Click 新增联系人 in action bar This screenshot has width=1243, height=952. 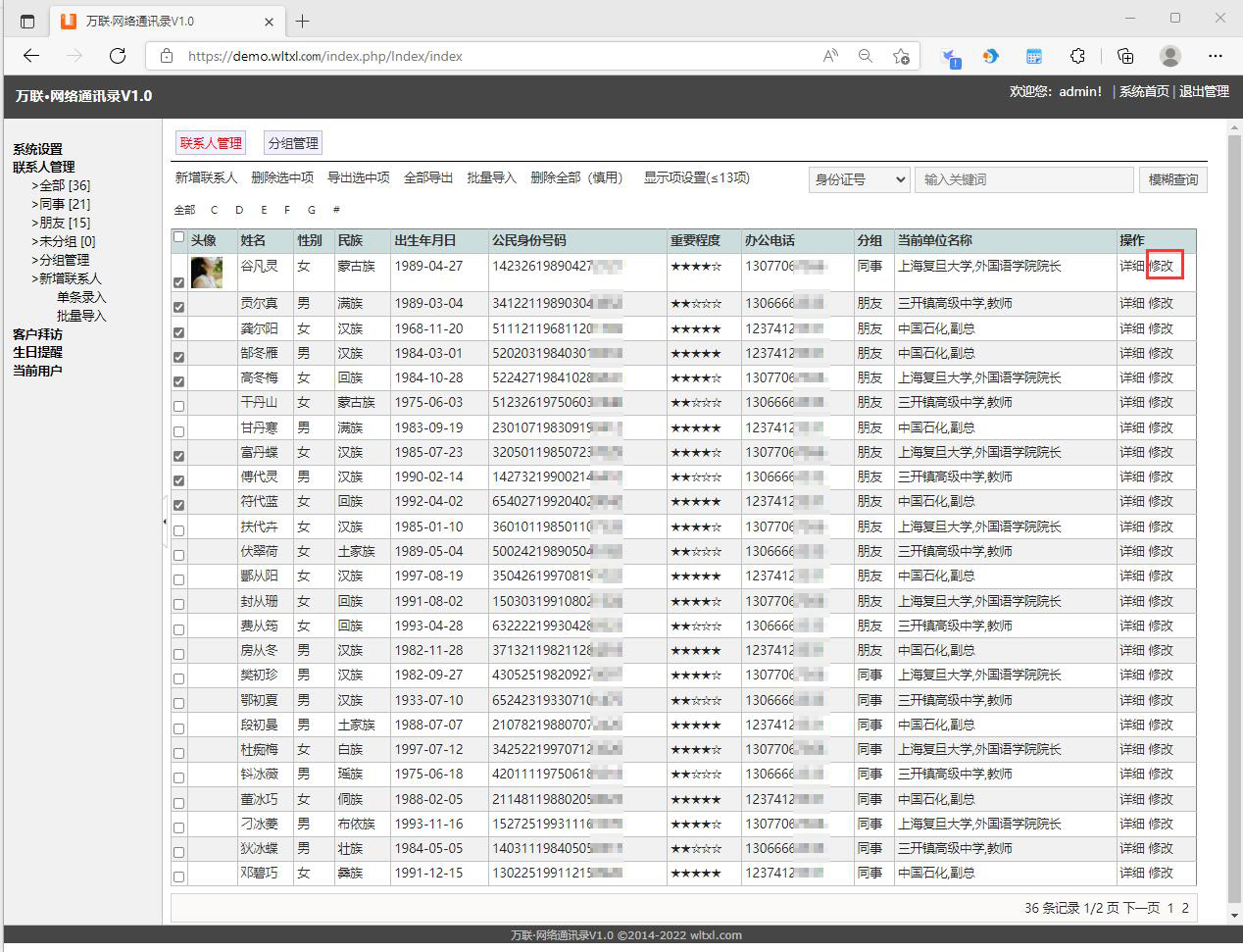206,177
